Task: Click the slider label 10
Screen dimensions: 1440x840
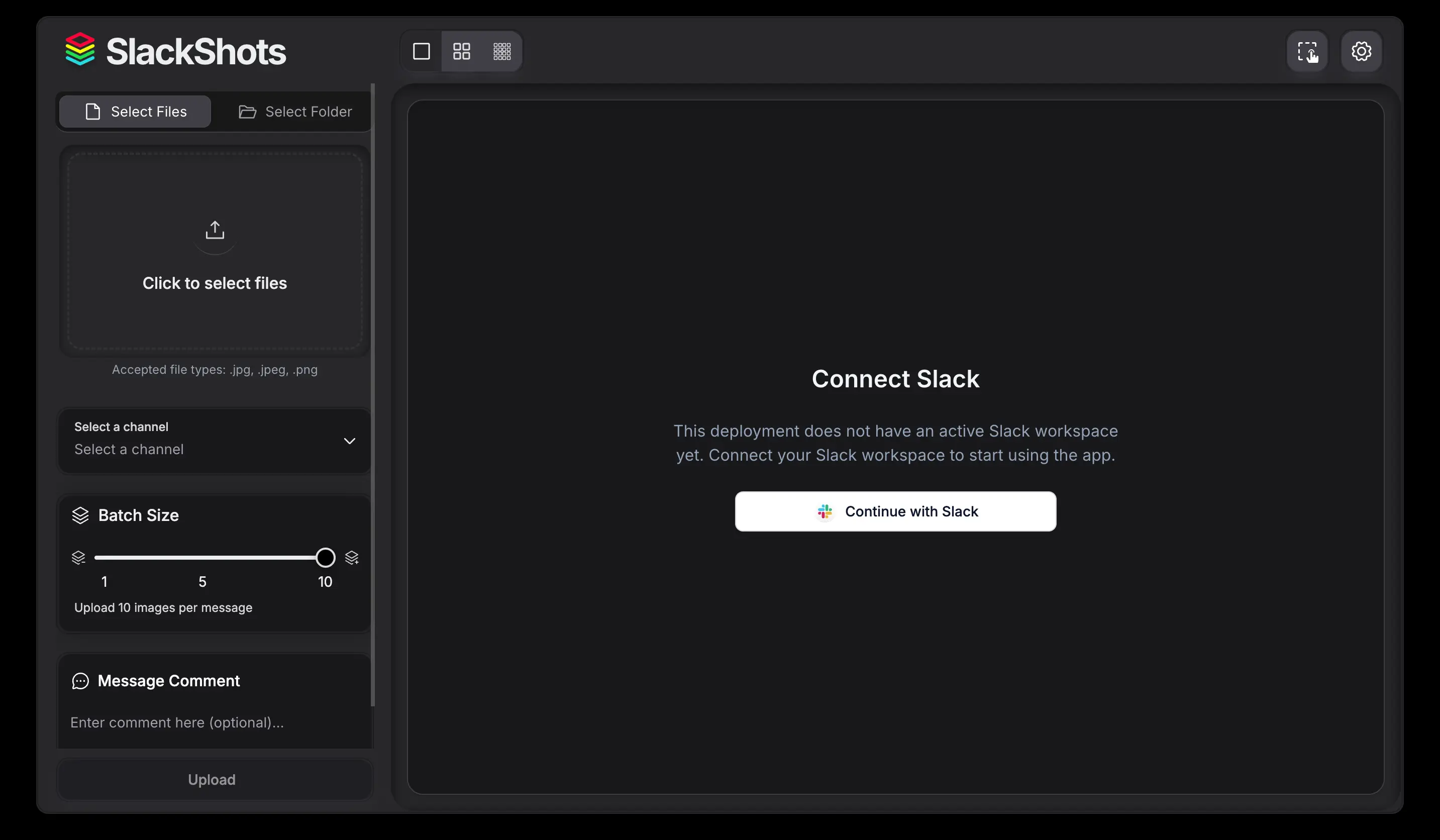Action: pos(325,582)
